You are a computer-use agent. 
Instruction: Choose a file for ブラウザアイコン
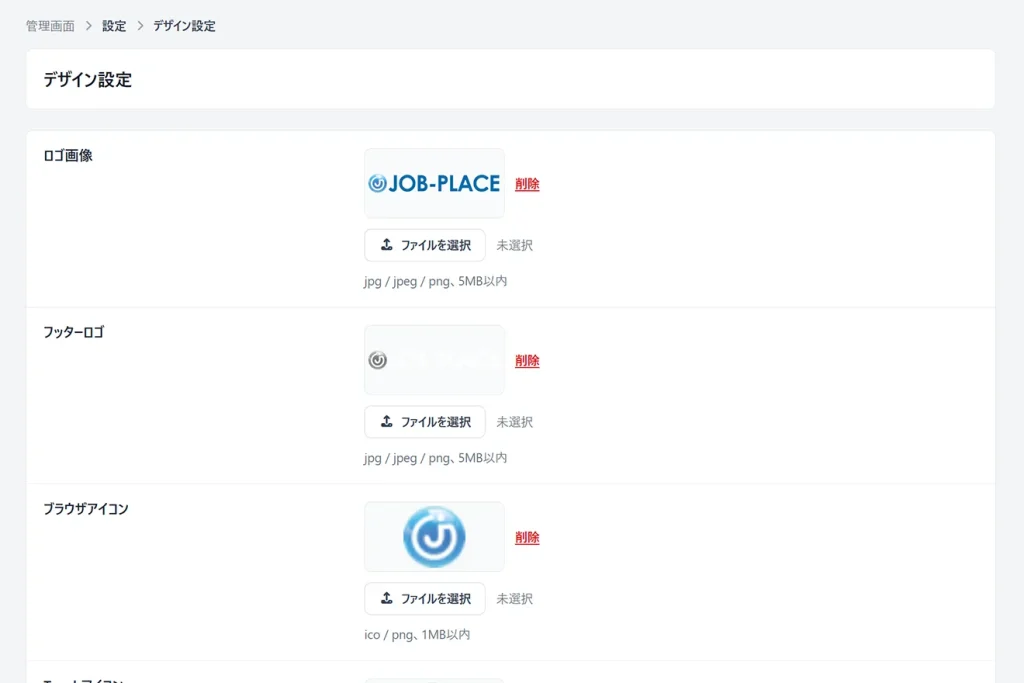(424, 599)
